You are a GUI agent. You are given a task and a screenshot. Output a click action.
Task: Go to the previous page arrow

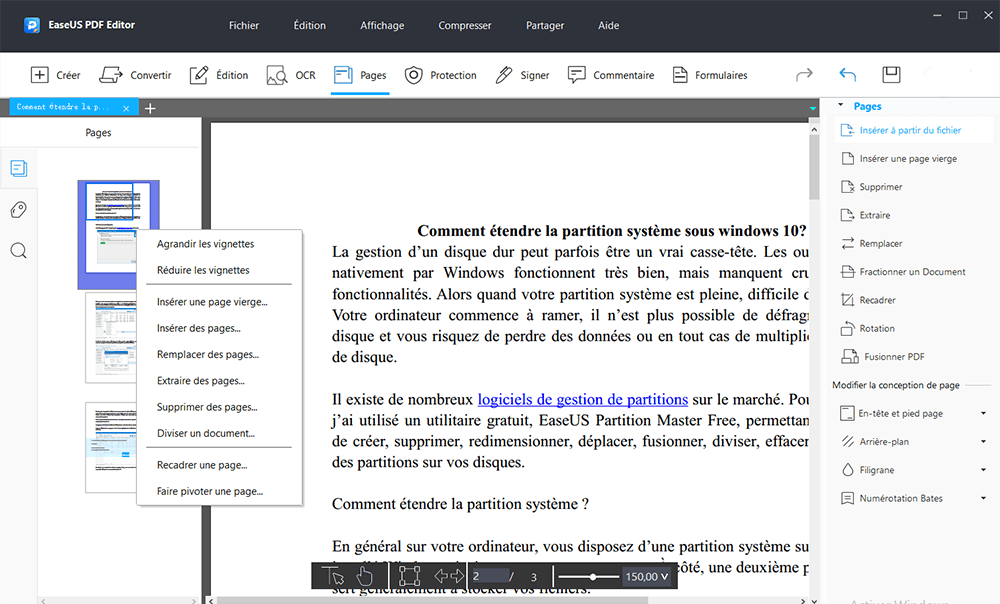pyautogui.click(x=441, y=576)
